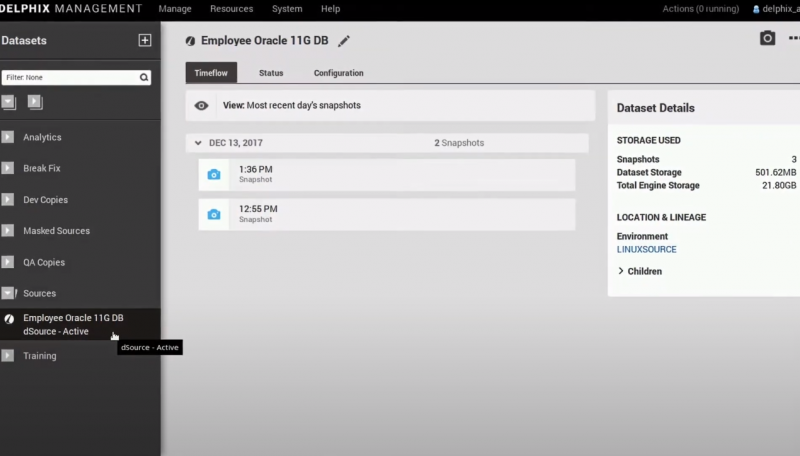Switch to the Status tab

pyautogui.click(x=271, y=73)
